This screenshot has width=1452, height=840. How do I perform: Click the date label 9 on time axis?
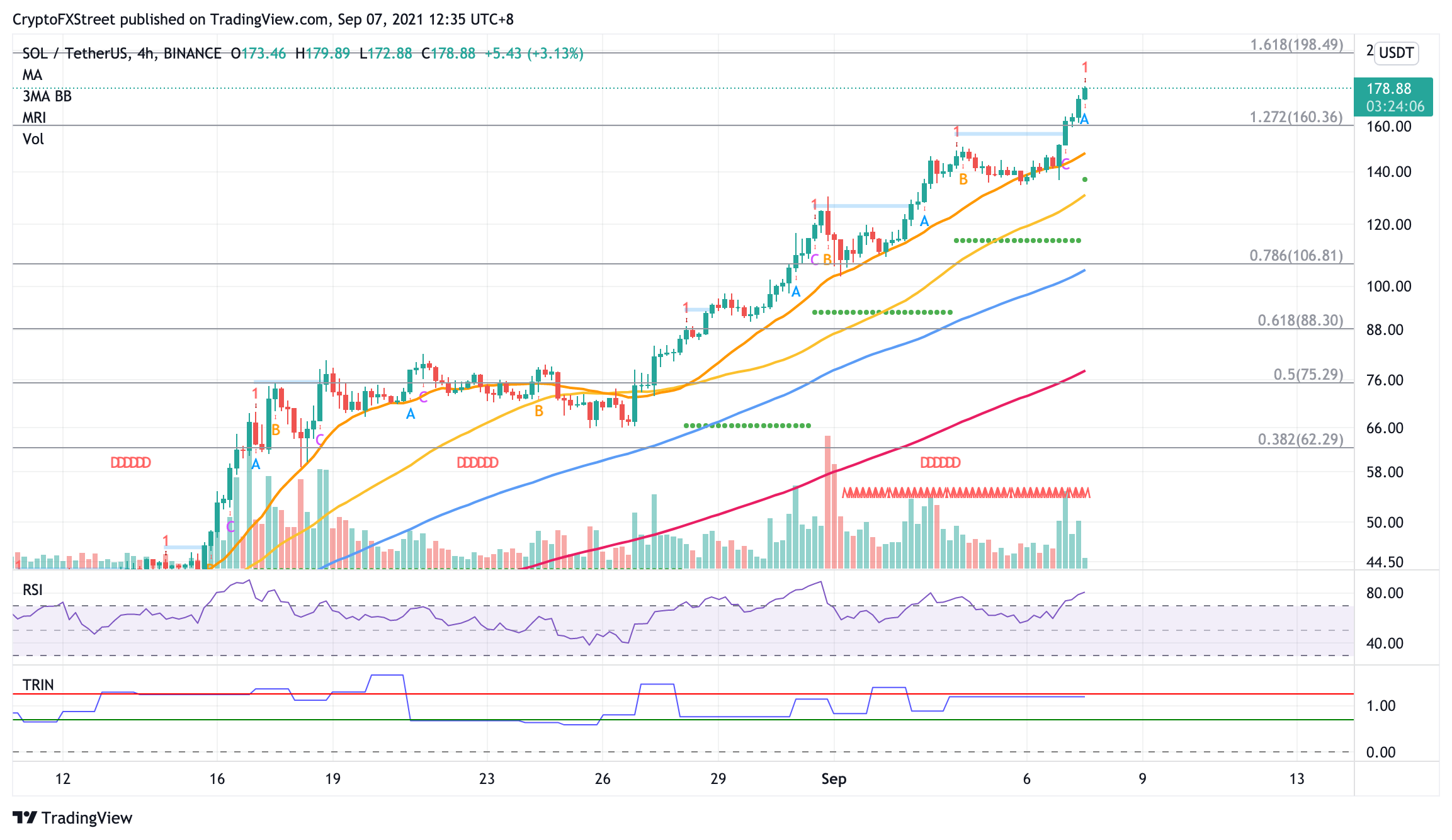coord(1143,779)
